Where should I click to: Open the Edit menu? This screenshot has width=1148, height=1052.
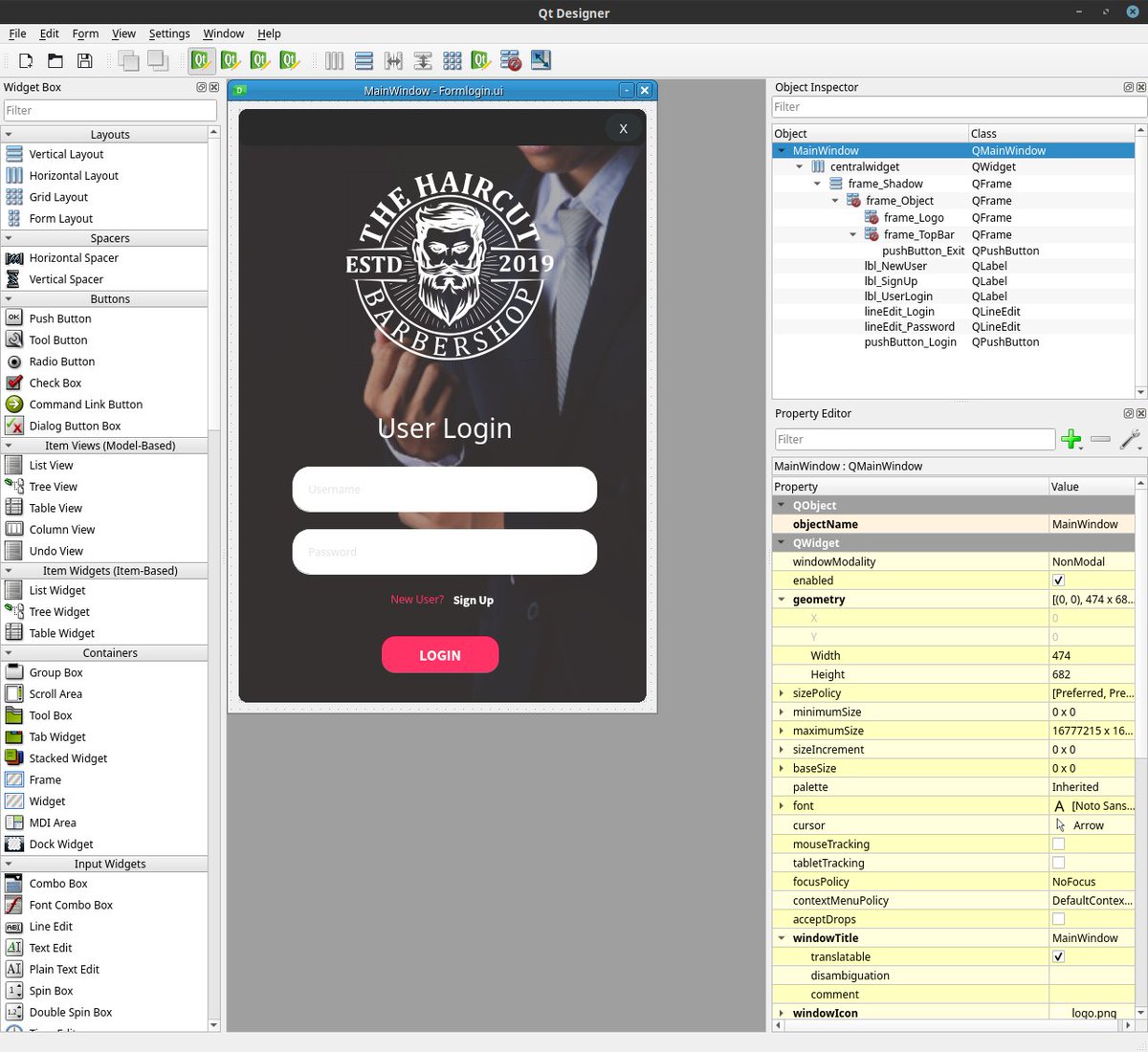[50, 33]
